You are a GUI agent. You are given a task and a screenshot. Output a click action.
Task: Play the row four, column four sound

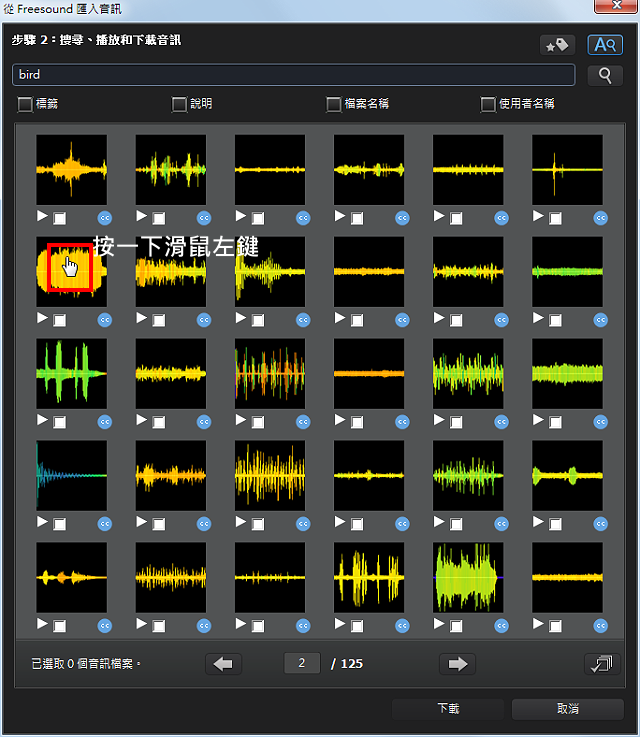click(340, 521)
